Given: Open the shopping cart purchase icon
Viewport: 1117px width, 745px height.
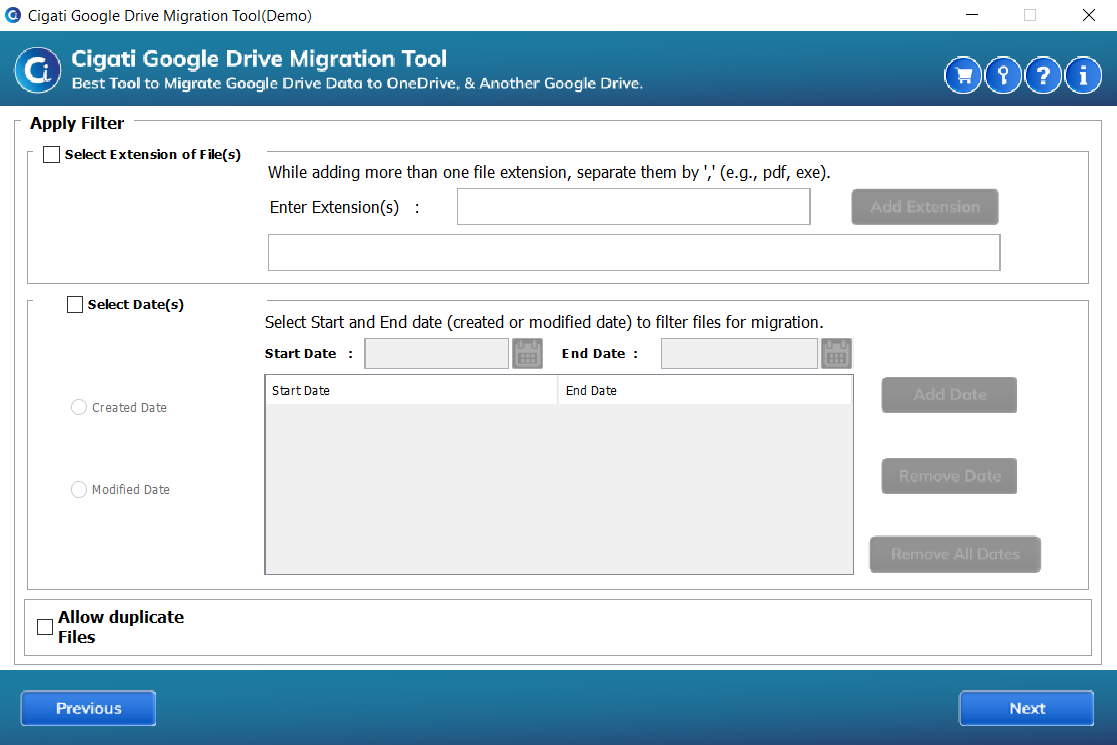Looking at the screenshot, I should coord(963,75).
